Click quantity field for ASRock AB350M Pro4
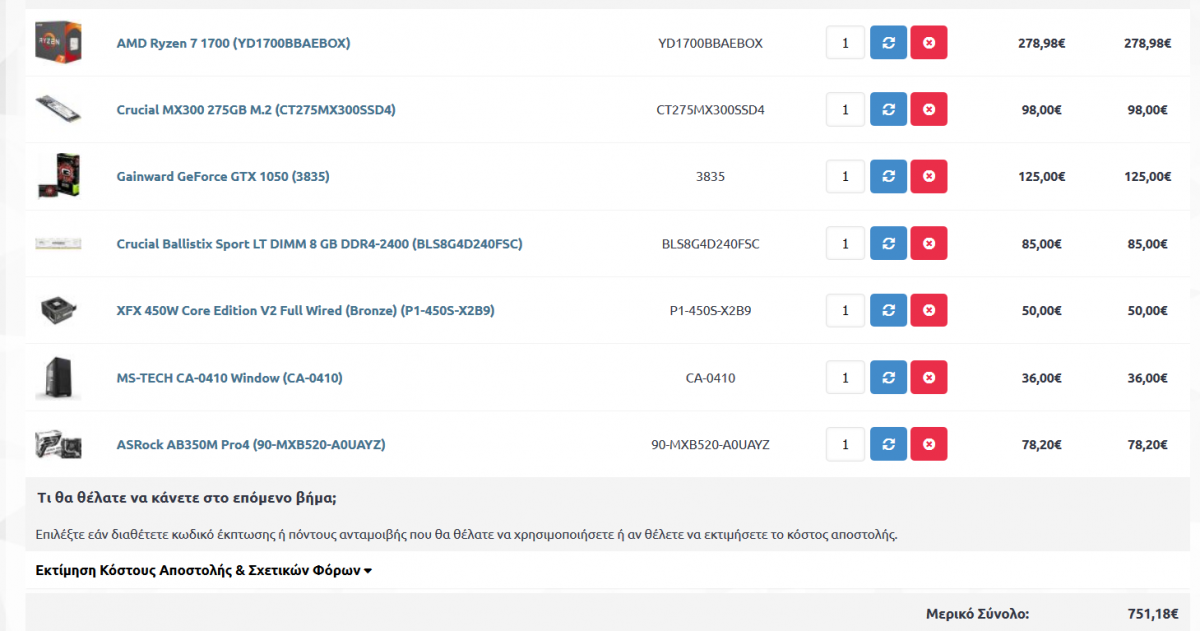This screenshot has width=1200, height=631. coord(846,444)
